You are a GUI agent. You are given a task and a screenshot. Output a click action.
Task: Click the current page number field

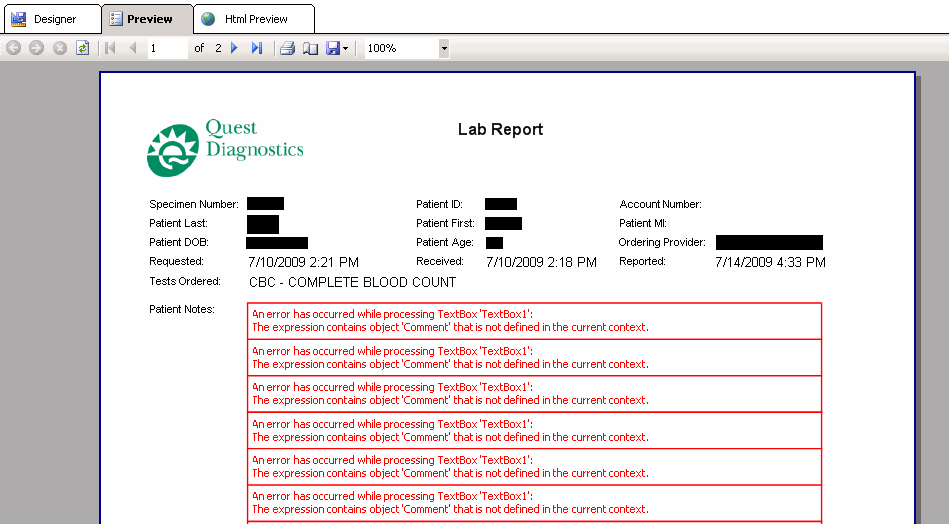168,48
